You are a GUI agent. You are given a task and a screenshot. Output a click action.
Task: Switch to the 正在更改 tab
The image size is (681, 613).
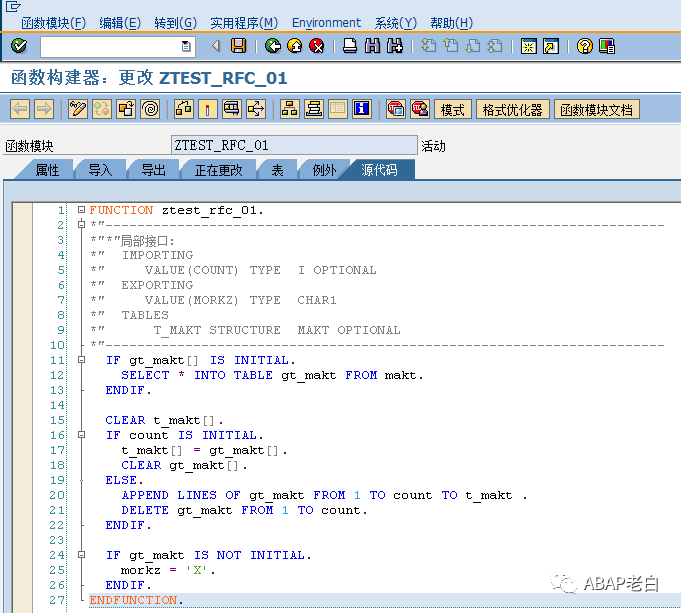point(218,170)
